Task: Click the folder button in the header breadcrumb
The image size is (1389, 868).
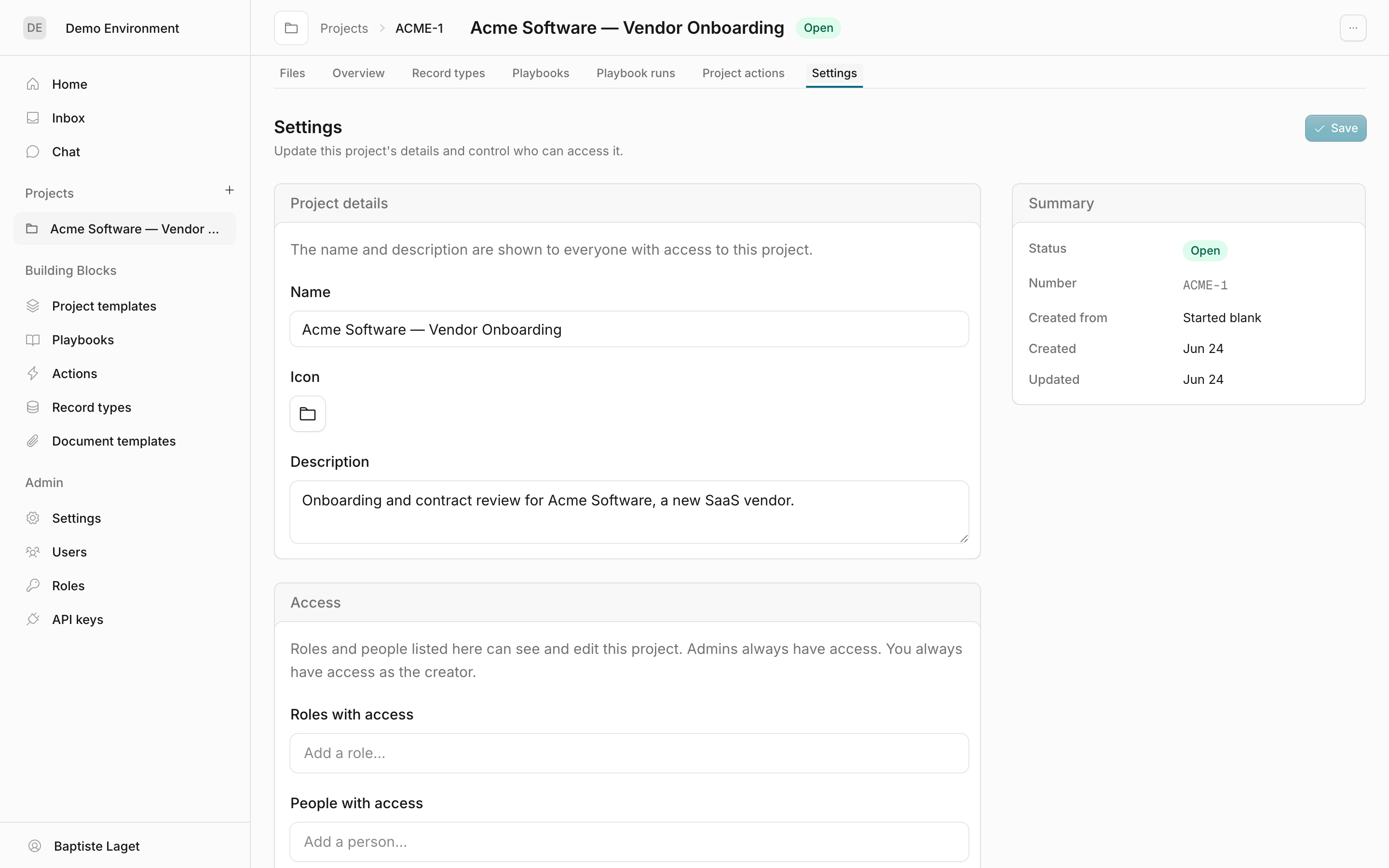Action: point(291,27)
